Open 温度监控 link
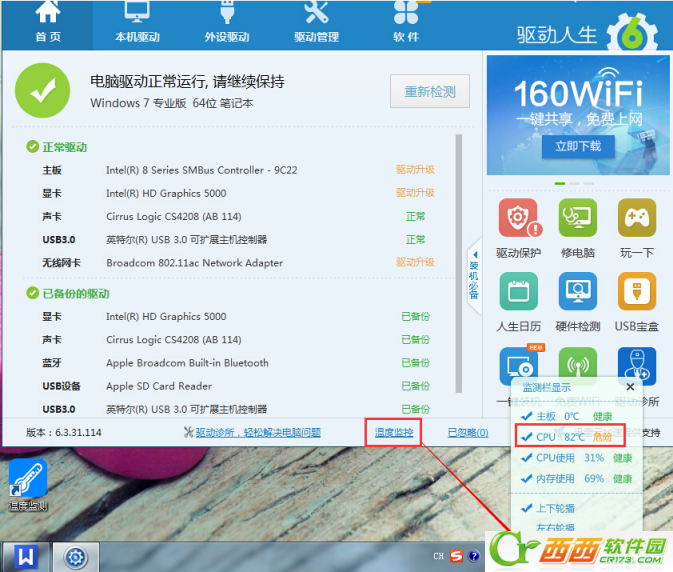Image resolution: width=673 pixels, height=572 pixels. tap(394, 433)
